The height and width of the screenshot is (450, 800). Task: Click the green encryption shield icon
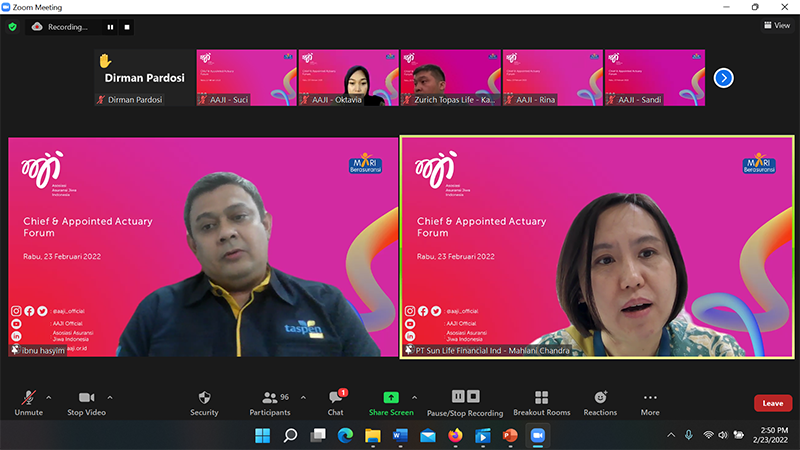point(13,27)
